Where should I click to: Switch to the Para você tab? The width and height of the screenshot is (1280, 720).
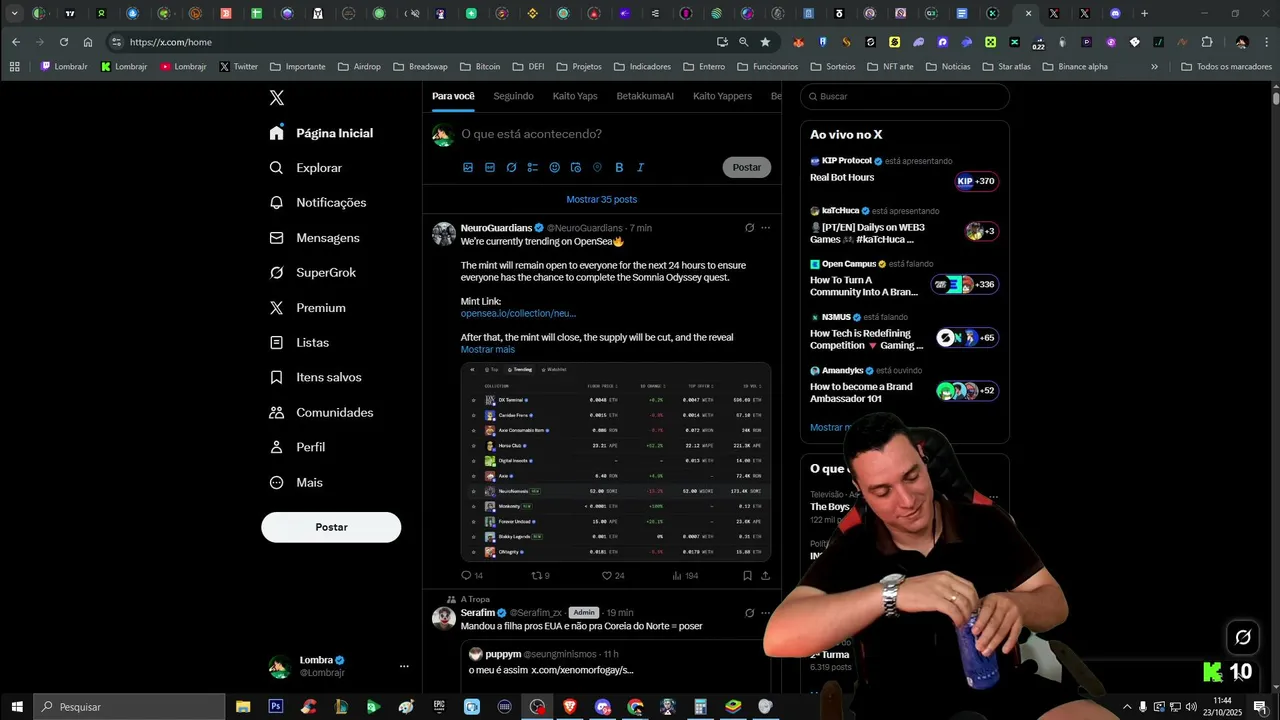click(x=453, y=96)
